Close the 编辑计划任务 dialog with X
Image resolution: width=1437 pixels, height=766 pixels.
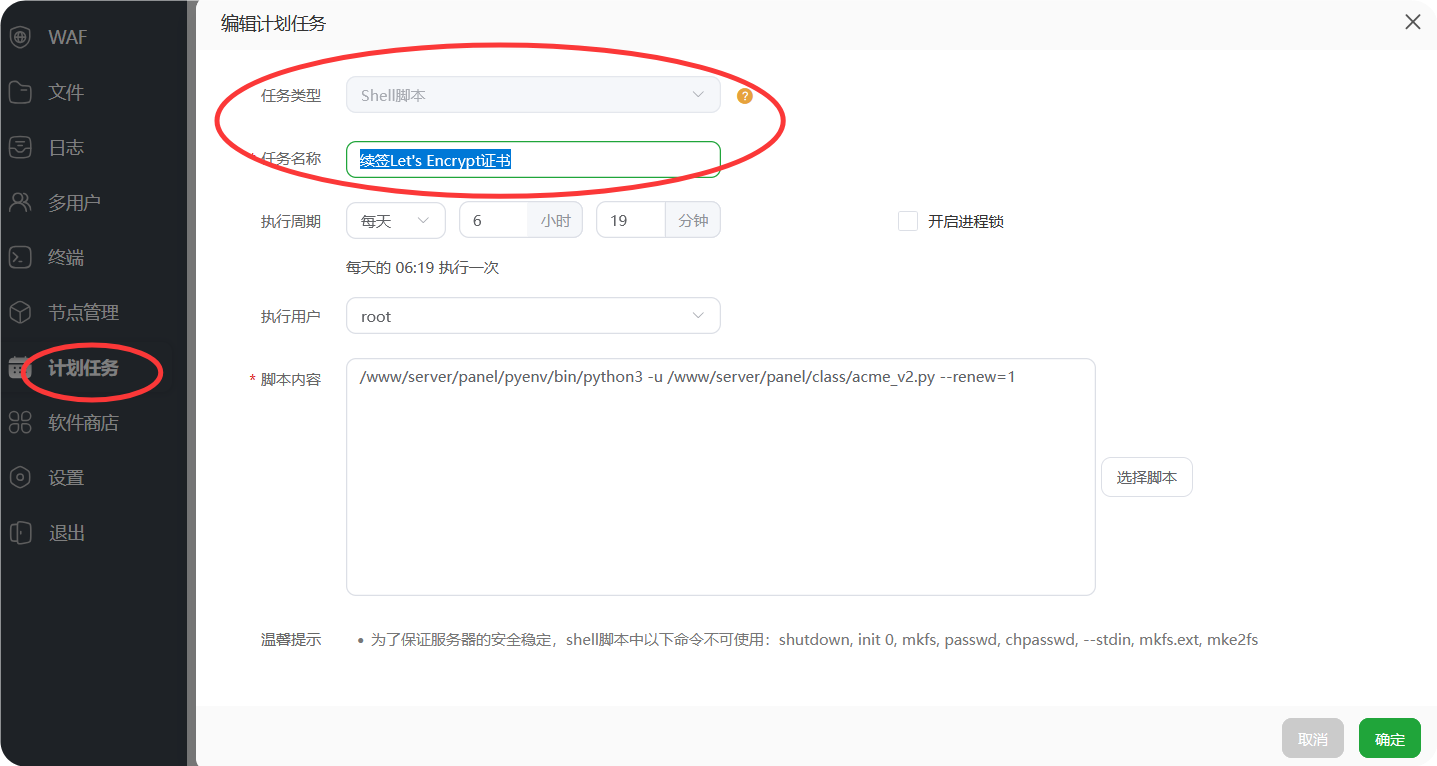1412,22
